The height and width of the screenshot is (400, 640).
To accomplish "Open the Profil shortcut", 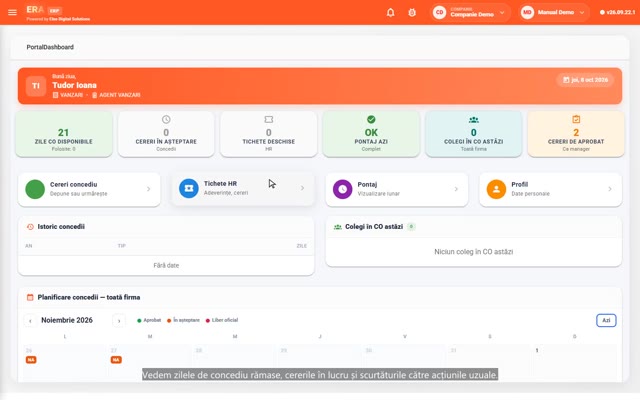I will coord(551,189).
